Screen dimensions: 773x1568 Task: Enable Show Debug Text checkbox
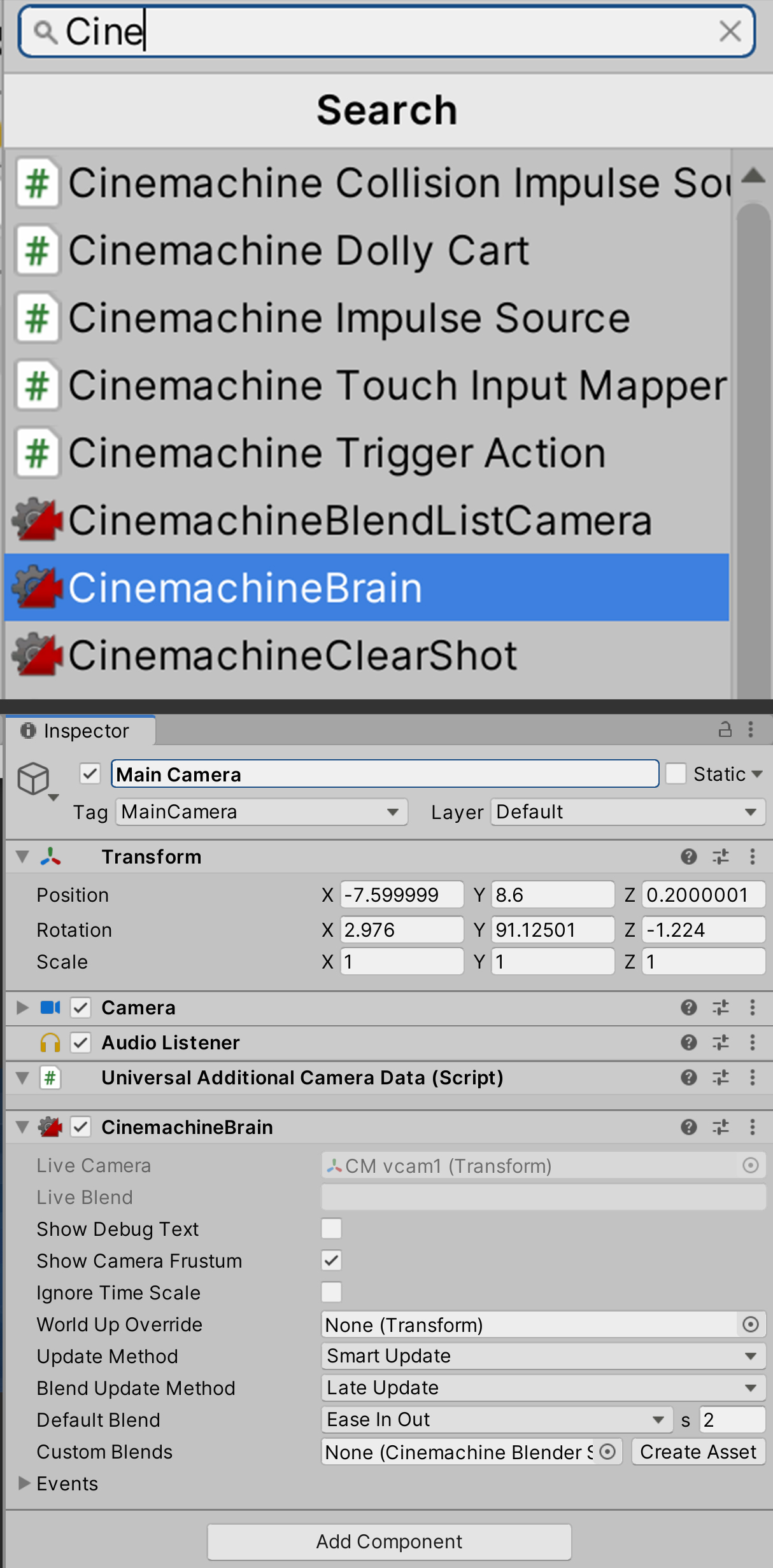[331, 1229]
